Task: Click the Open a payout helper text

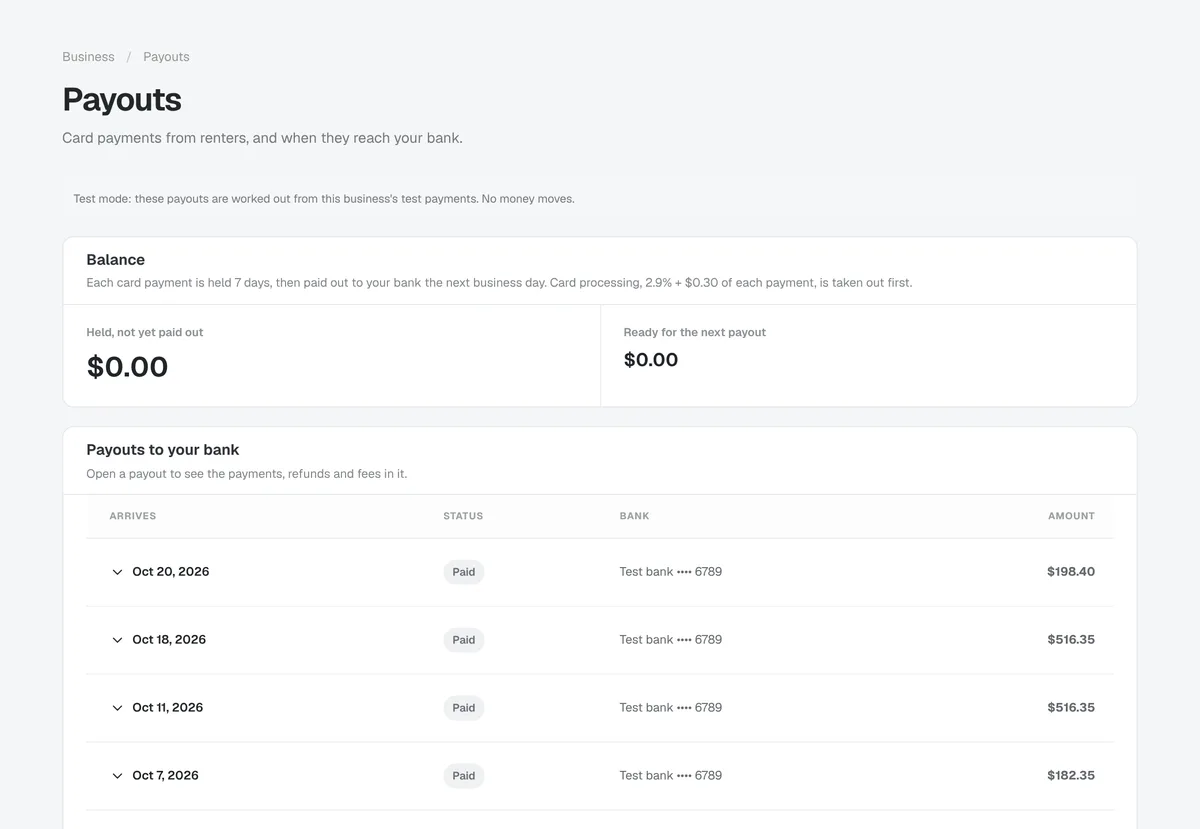Action: [x=247, y=474]
